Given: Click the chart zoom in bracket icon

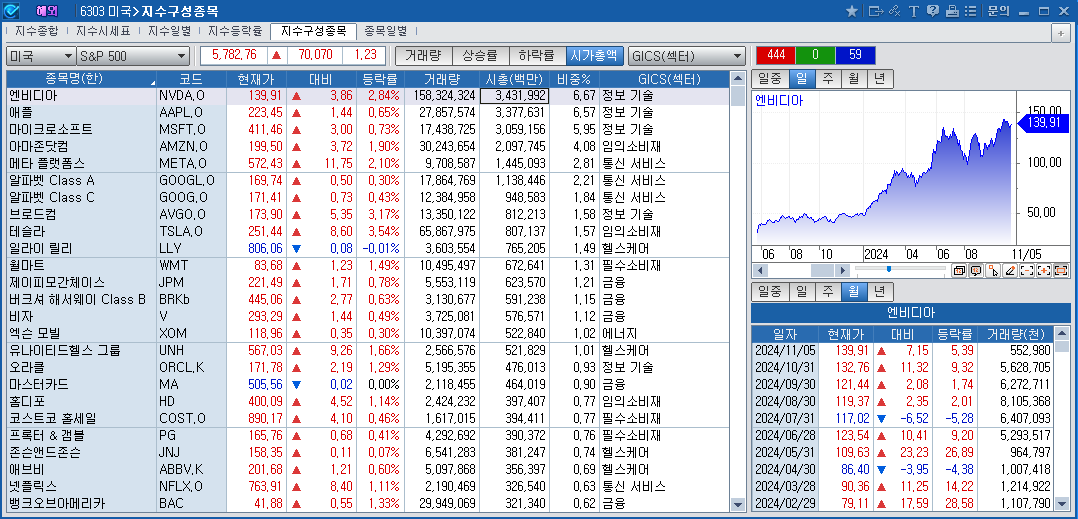Looking at the screenshot, I should click(1043, 270).
